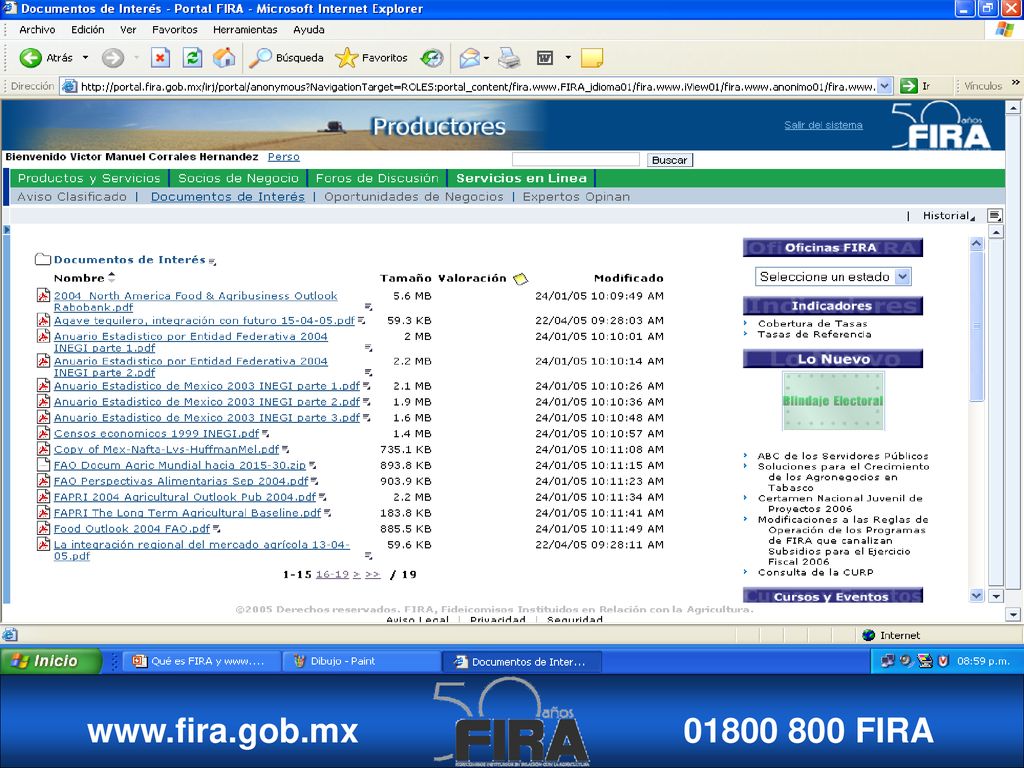Click PDF icon beside Food Outlook 2004 FAO

[x=43, y=528]
